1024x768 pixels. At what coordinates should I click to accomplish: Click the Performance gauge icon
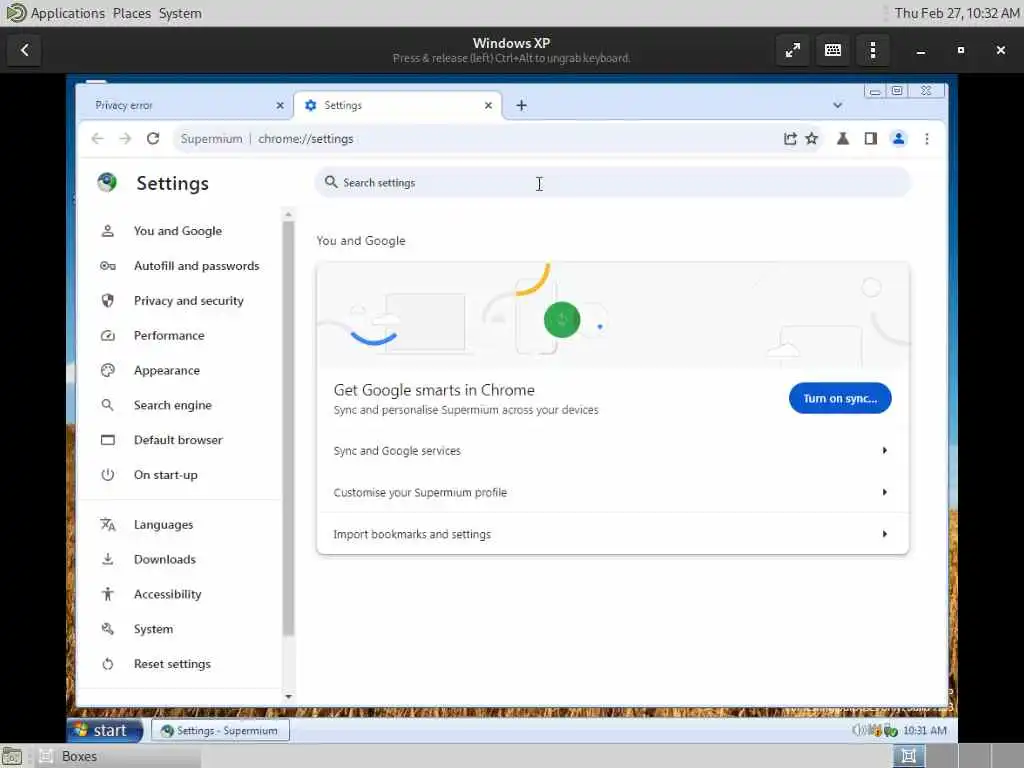pyautogui.click(x=108, y=336)
